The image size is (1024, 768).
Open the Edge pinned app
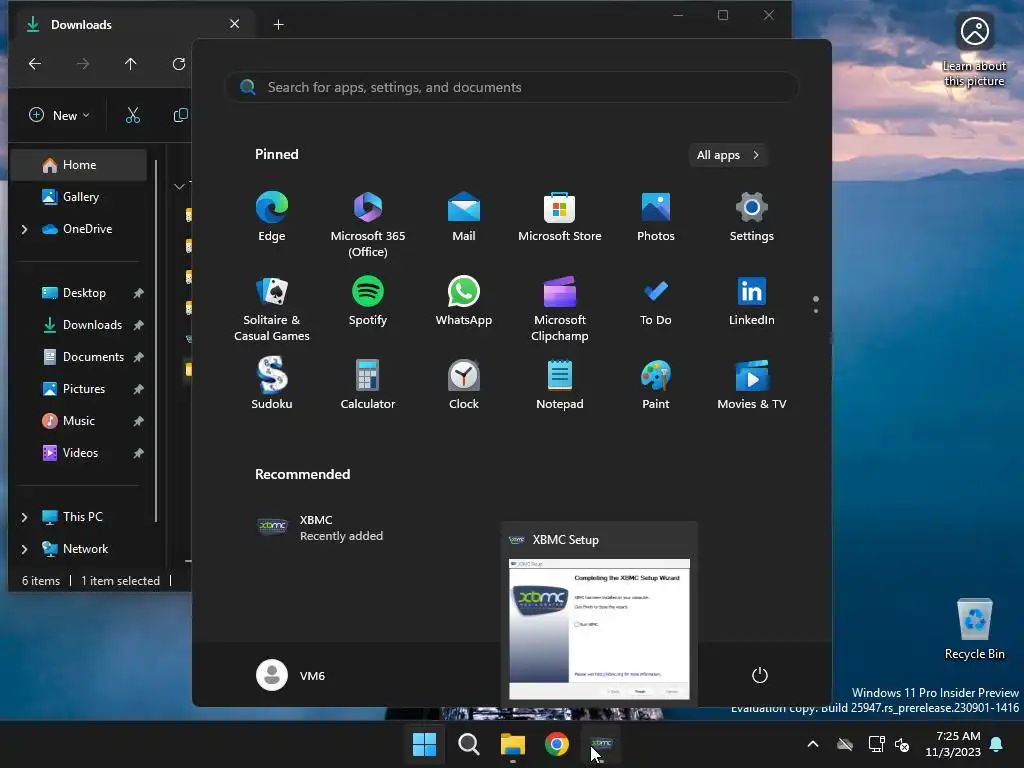272,217
